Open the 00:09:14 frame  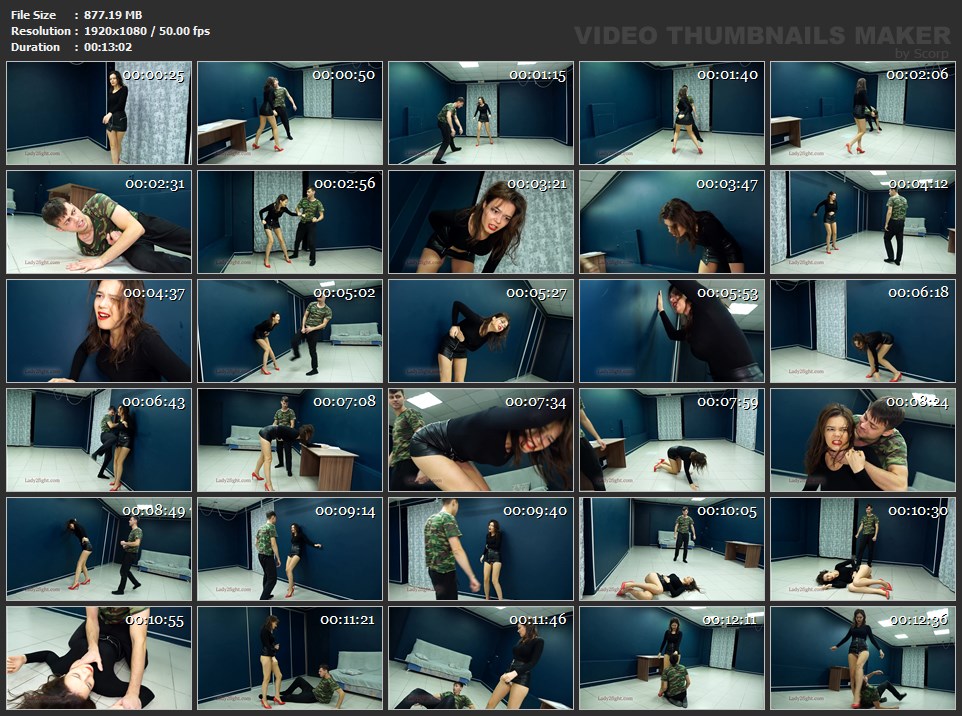pos(290,549)
